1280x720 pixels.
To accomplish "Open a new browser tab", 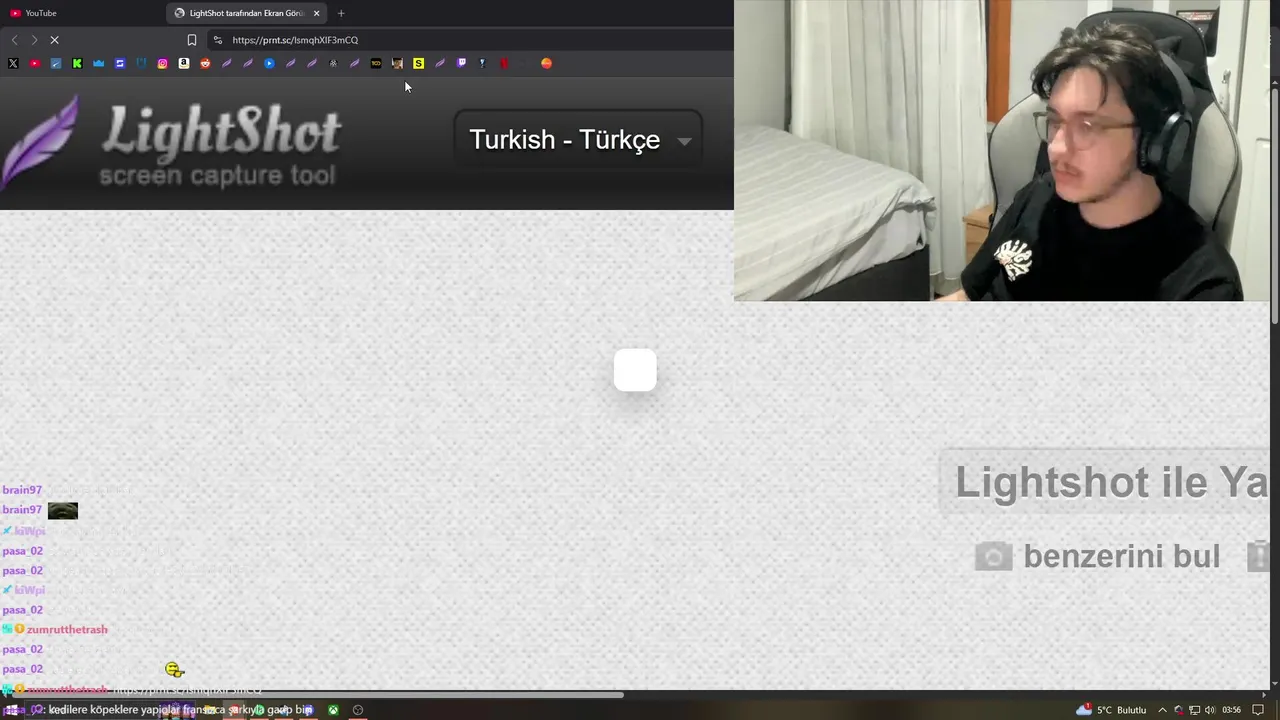I will coord(341,13).
